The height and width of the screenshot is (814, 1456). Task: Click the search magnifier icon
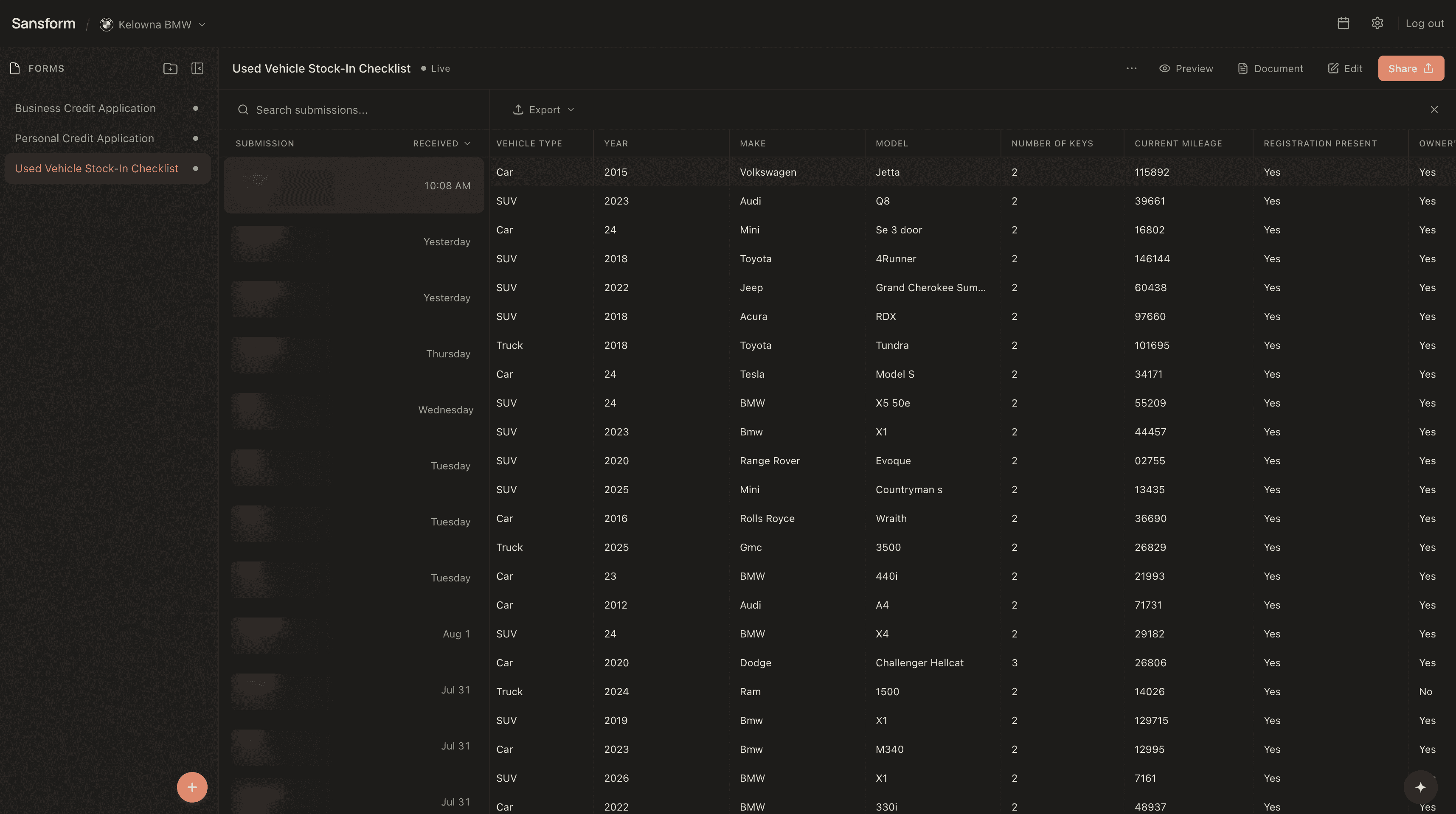pyautogui.click(x=243, y=109)
